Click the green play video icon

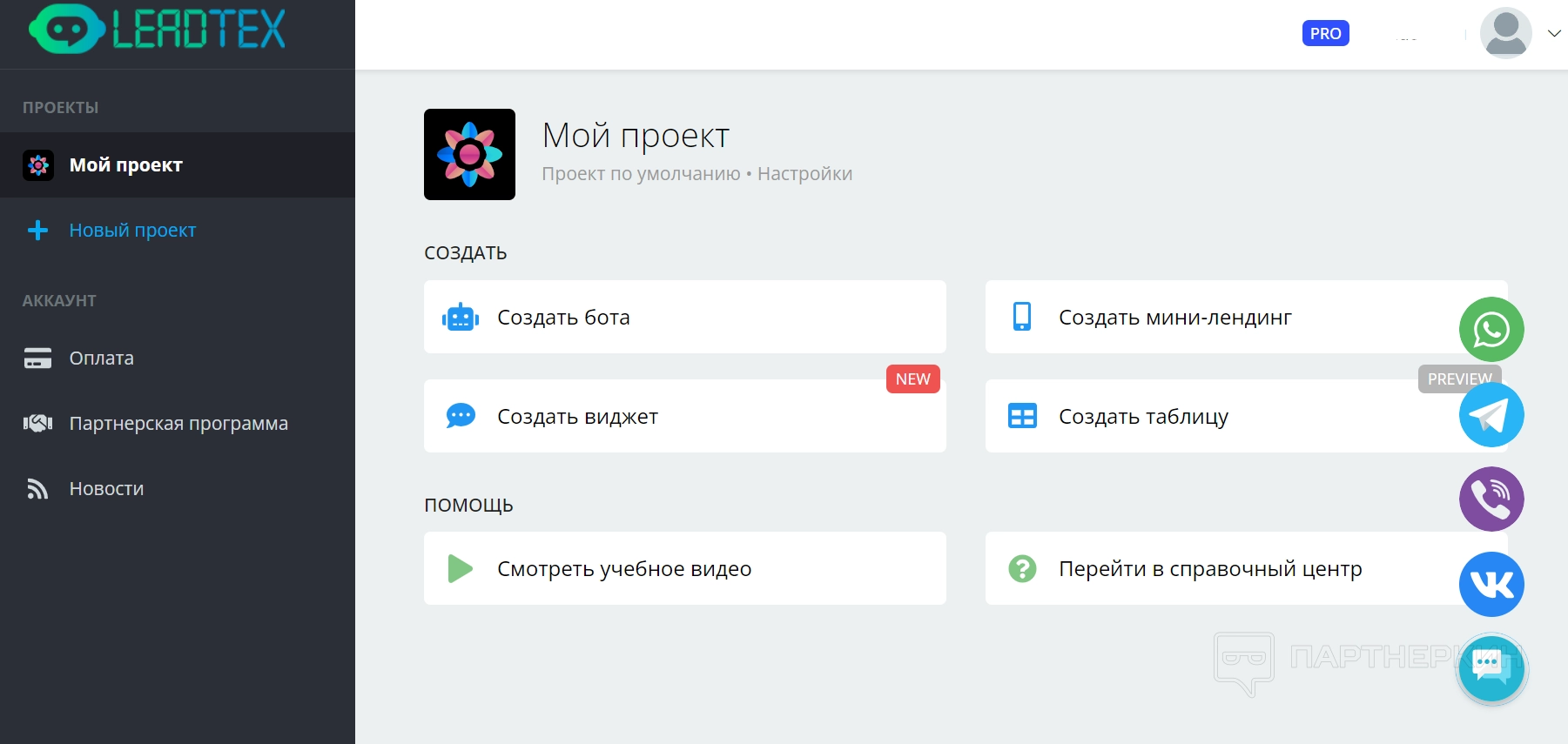click(x=460, y=569)
